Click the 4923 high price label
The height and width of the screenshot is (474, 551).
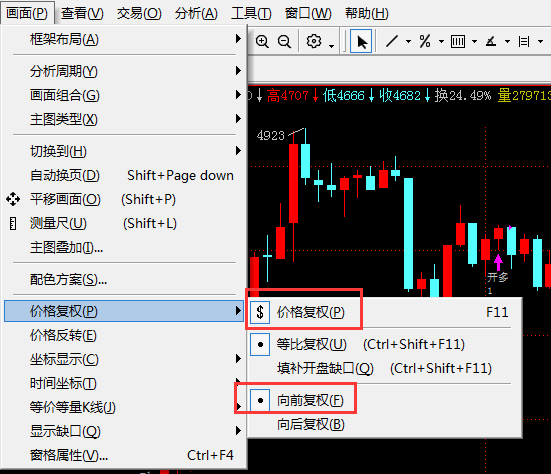(271, 135)
